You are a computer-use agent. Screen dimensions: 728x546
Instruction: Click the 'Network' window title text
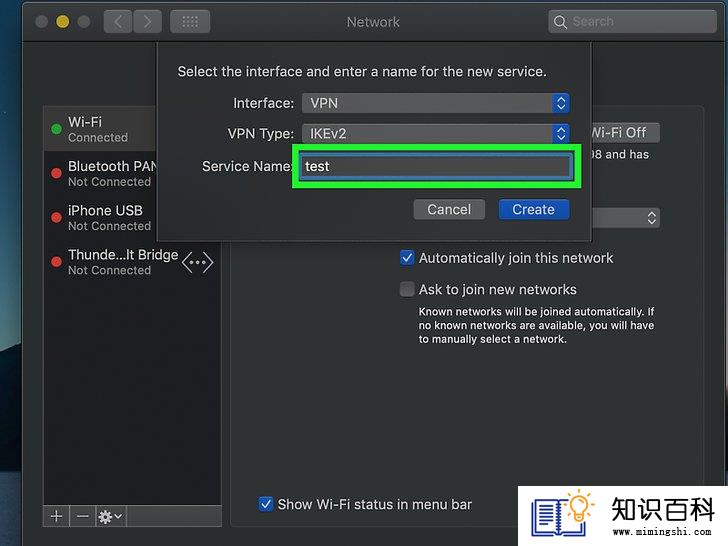(x=373, y=22)
